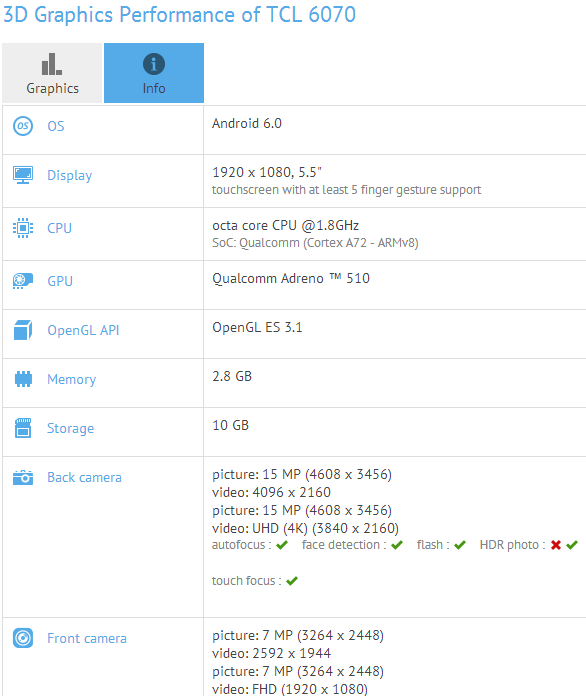
Task: Click the CPU label
Action: click(x=59, y=228)
